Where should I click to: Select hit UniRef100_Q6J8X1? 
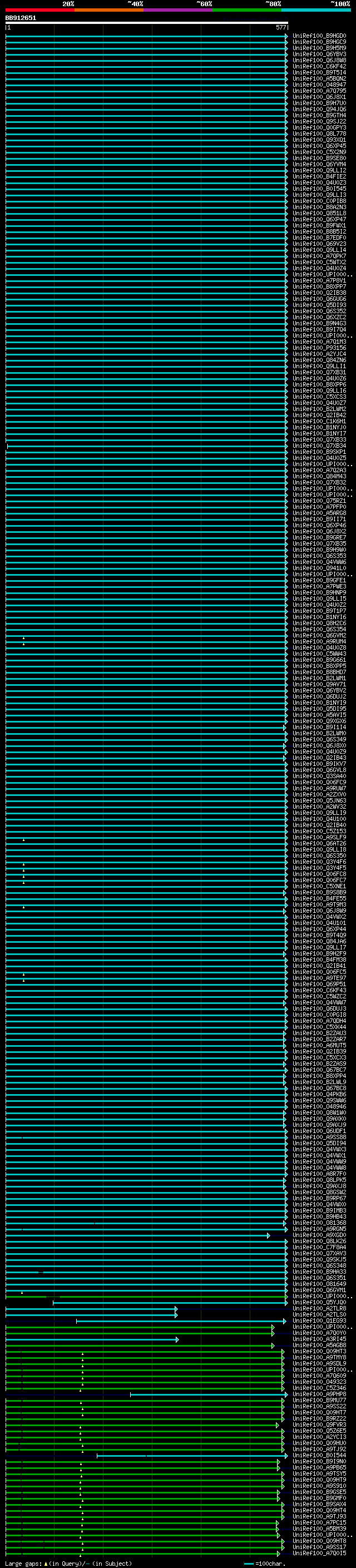point(319,97)
